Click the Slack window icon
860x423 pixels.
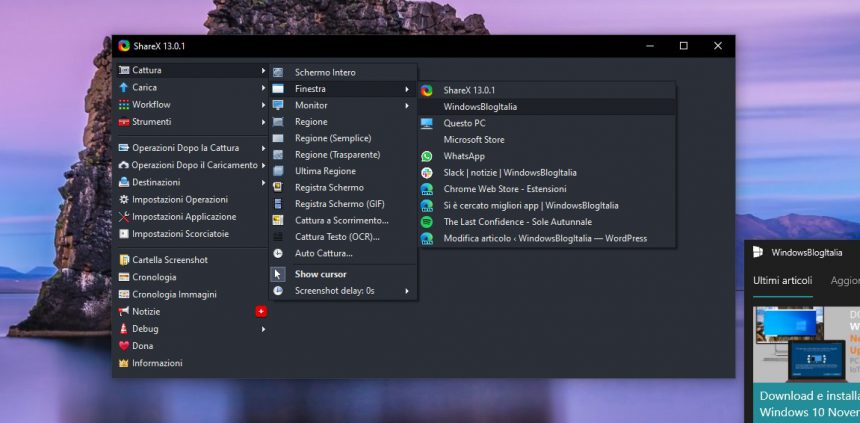(x=427, y=173)
